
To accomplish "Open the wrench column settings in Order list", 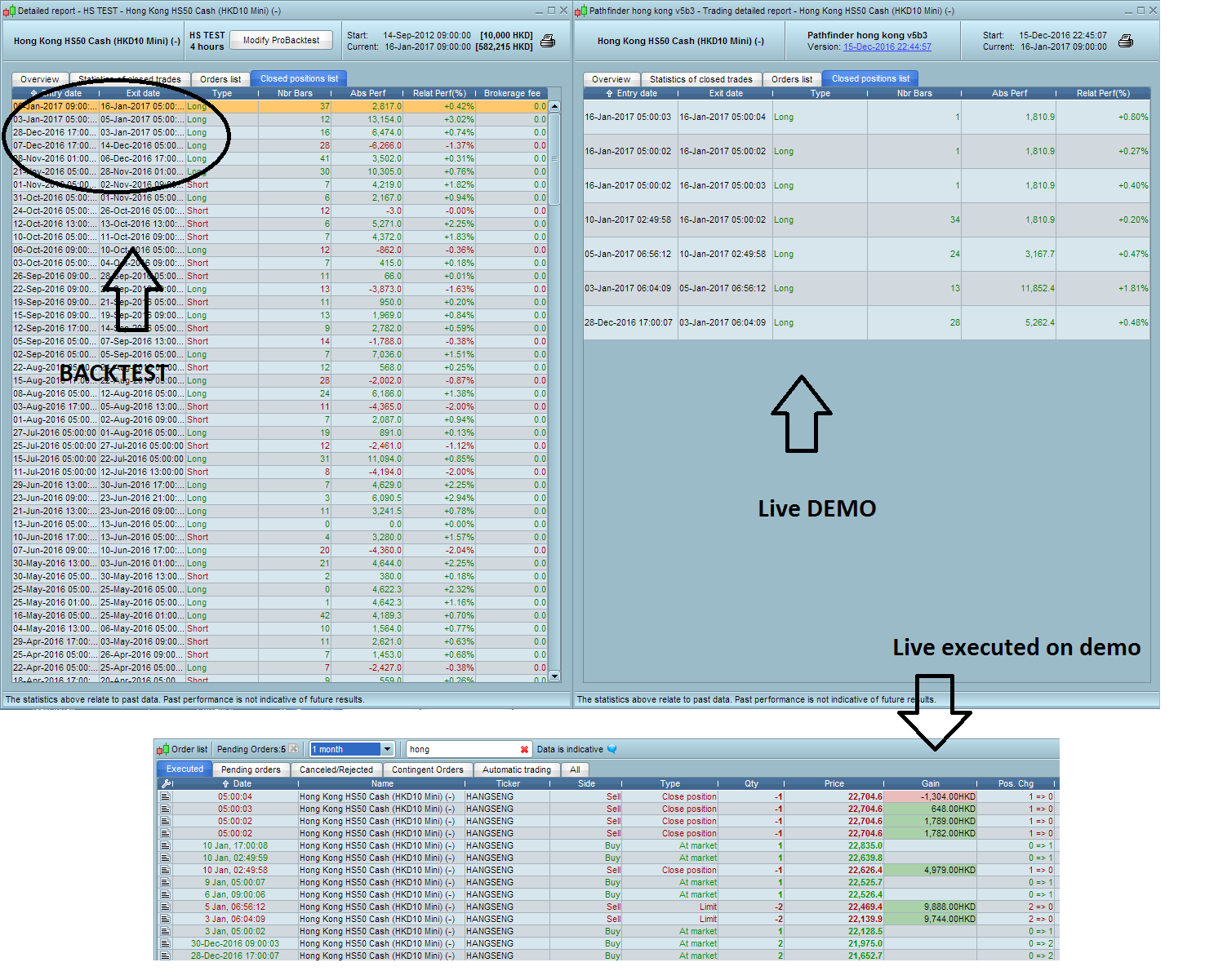I will click(167, 783).
